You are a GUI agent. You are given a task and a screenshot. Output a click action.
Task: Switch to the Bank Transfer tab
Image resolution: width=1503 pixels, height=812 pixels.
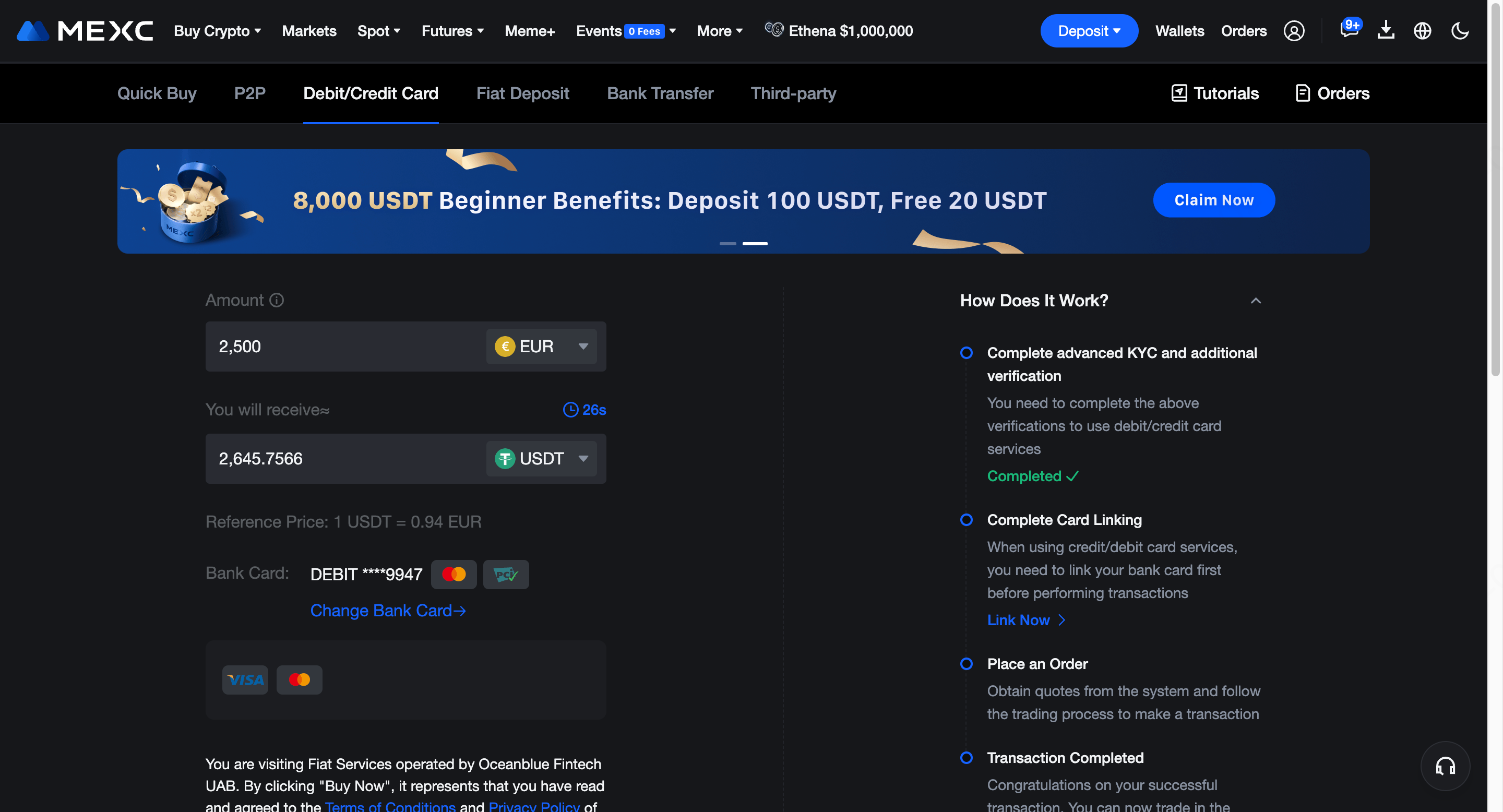(x=660, y=93)
